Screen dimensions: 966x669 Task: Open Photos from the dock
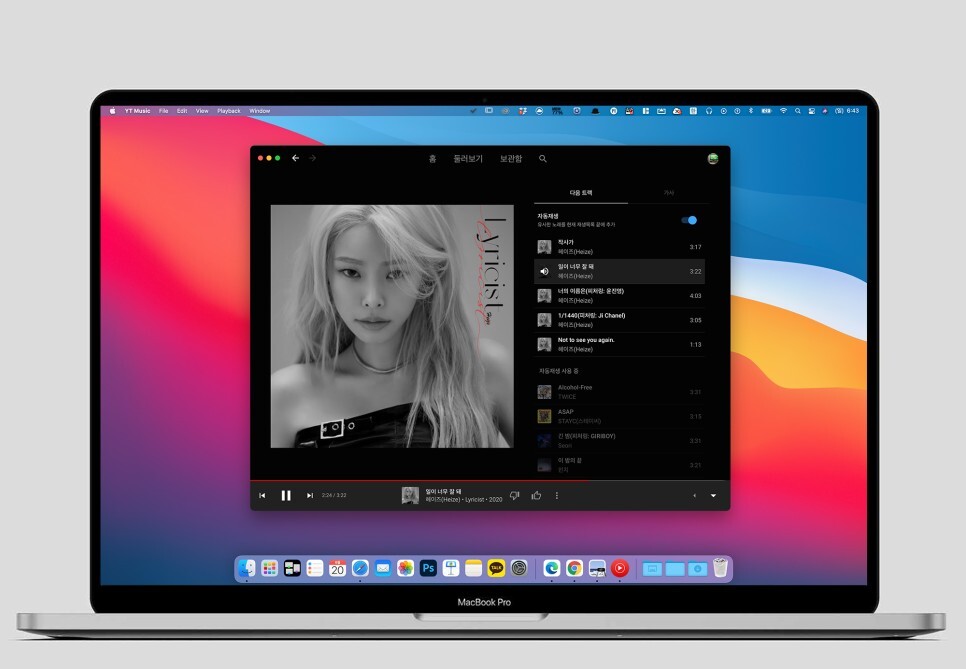[x=405, y=568]
